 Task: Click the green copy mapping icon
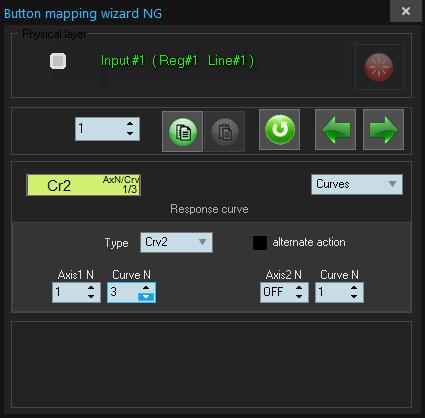182,132
